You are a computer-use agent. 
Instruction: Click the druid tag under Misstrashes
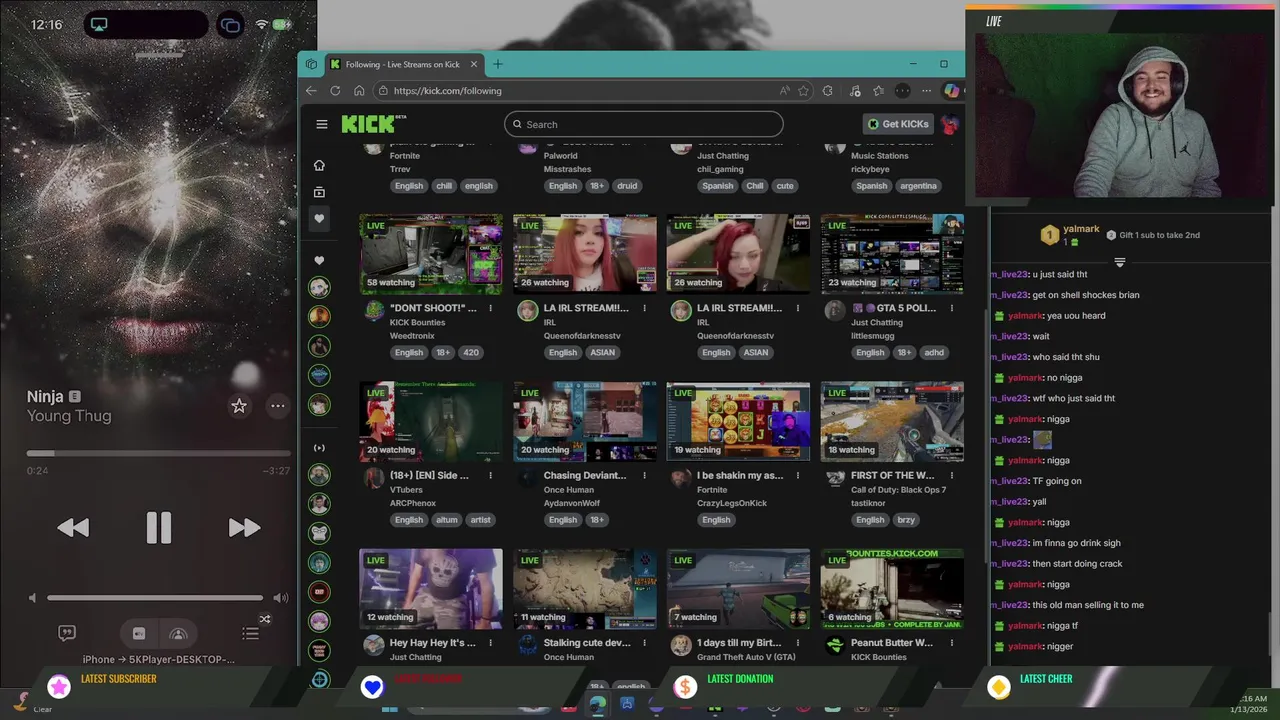[627, 185]
